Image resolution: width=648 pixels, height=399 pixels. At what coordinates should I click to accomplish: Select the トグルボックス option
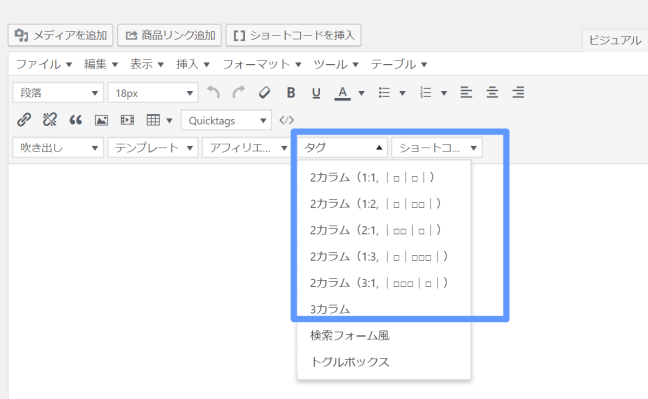click(x=384, y=362)
